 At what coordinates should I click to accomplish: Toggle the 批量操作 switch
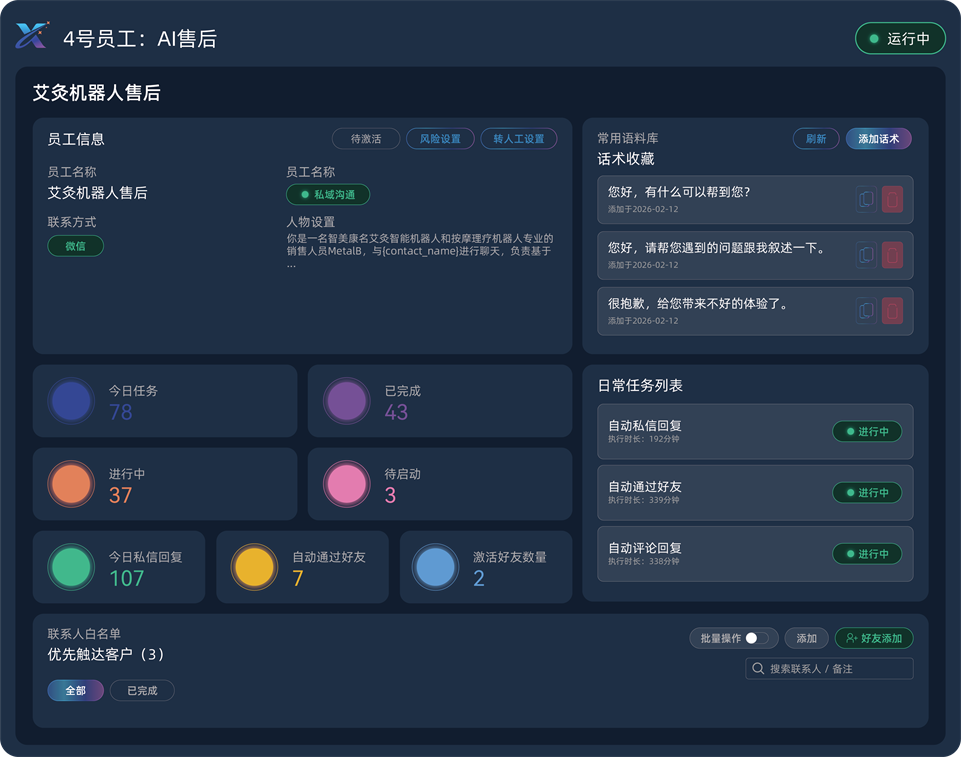point(758,638)
